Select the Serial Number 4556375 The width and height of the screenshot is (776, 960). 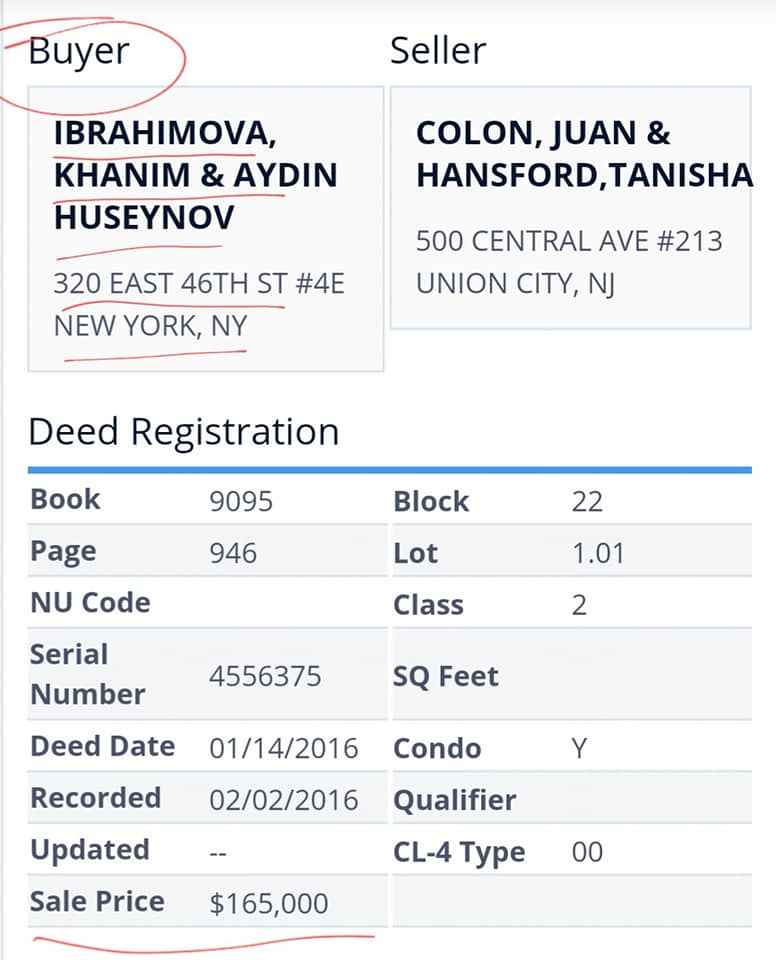[265, 677]
